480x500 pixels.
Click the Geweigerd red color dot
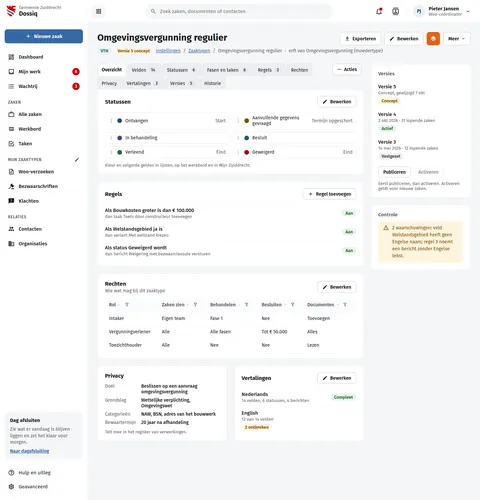pos(247,152)
